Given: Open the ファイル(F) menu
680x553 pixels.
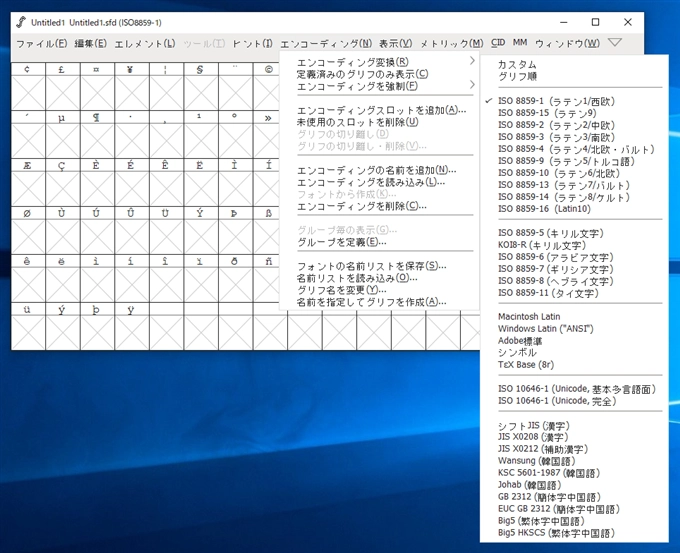Looking at the screenshot, I should coord(42,43).
